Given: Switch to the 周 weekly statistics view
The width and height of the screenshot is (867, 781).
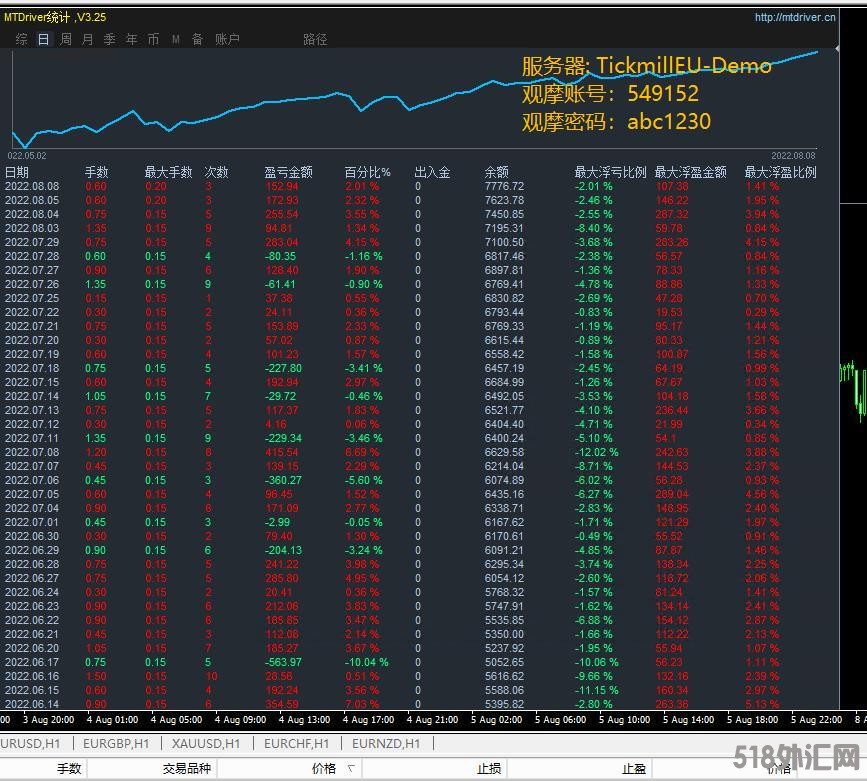Looking at the screenshot, I should tap(66, 39).
